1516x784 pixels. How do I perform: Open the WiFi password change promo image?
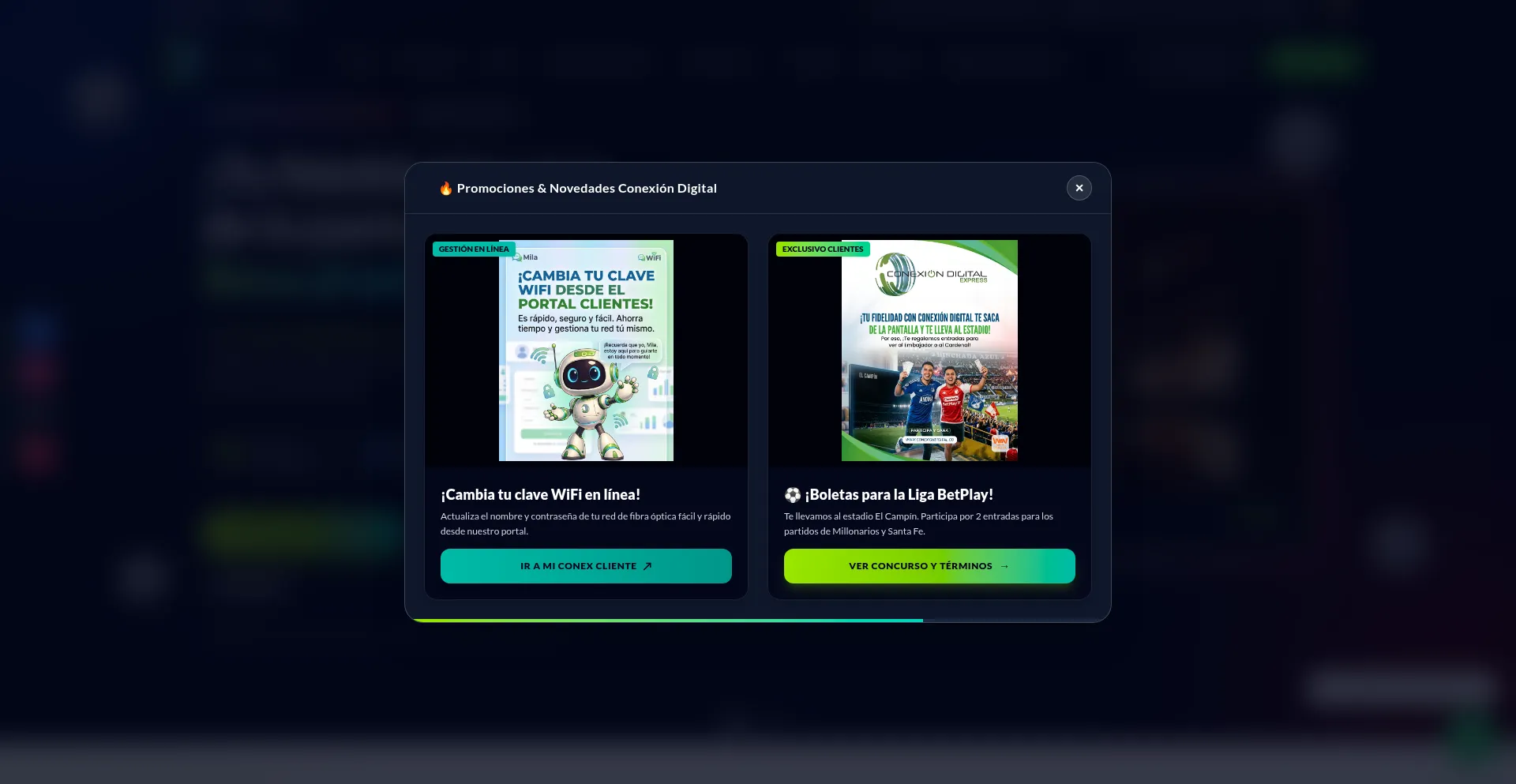(586, 351)
